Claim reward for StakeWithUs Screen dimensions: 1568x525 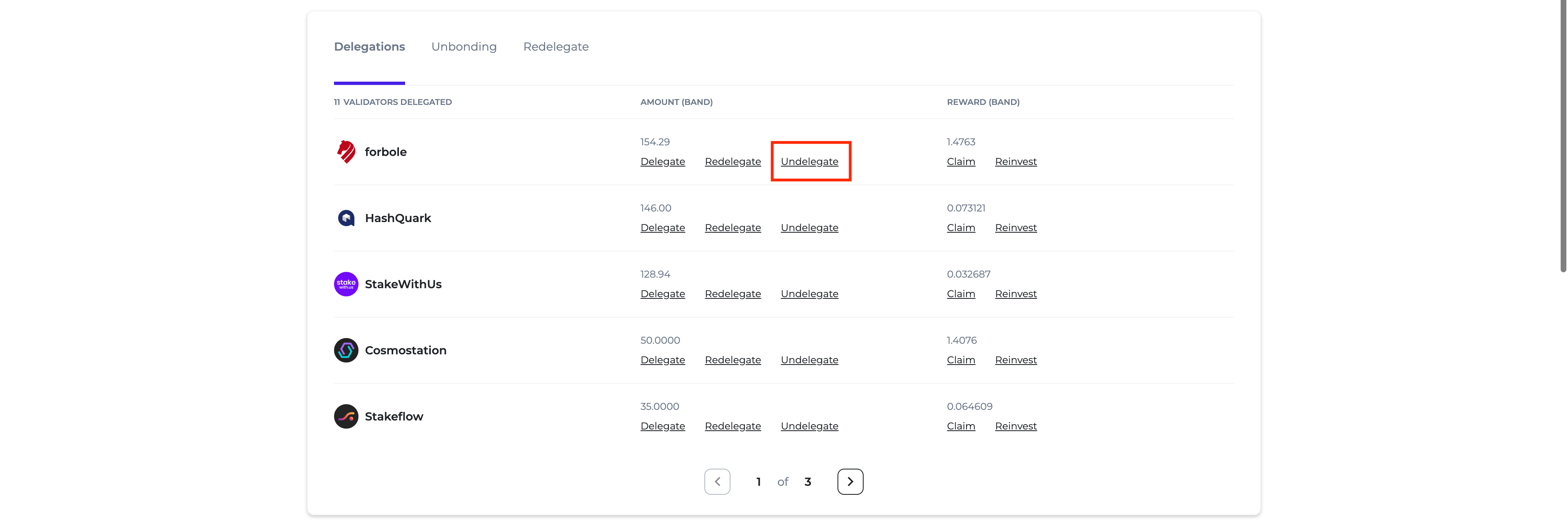coord(961,294)
